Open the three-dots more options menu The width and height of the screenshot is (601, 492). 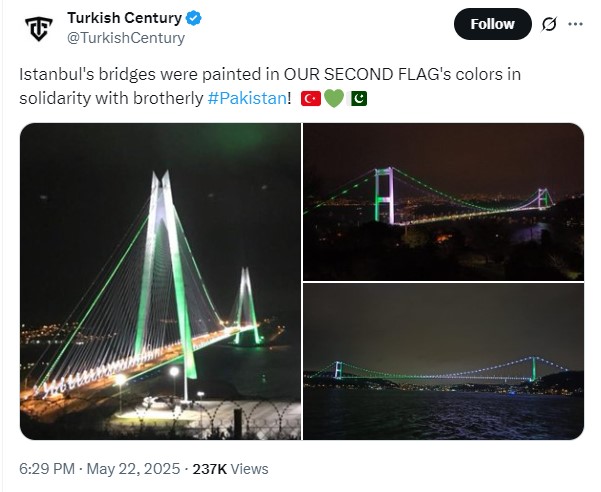(575, 24)
